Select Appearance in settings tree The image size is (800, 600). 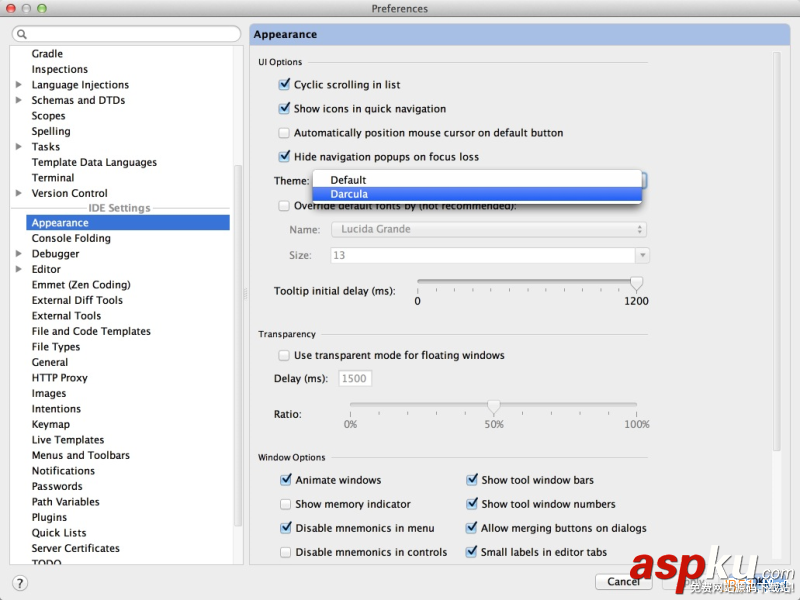[x=128, y=222]
